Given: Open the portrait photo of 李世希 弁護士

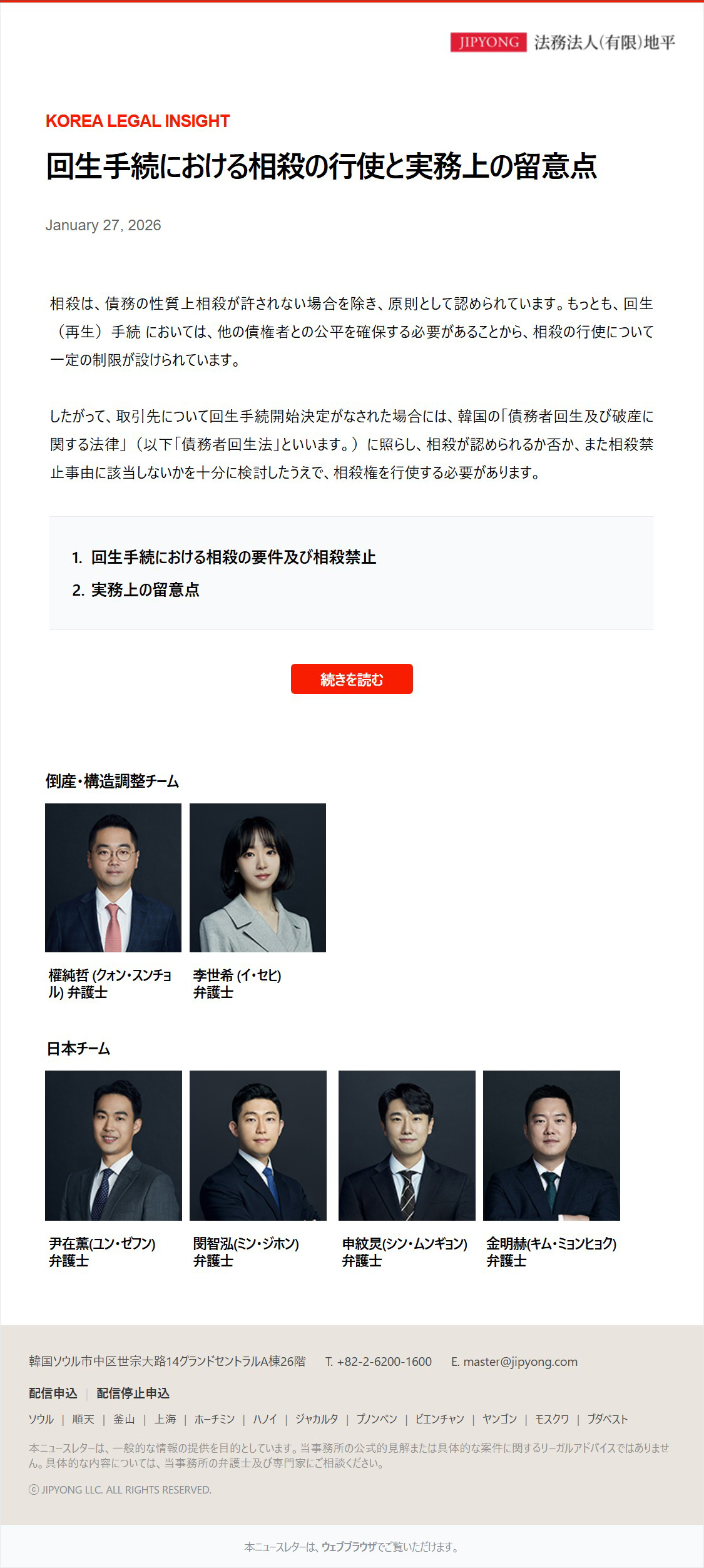Looking at the screenshot, I should click(258, 878).
